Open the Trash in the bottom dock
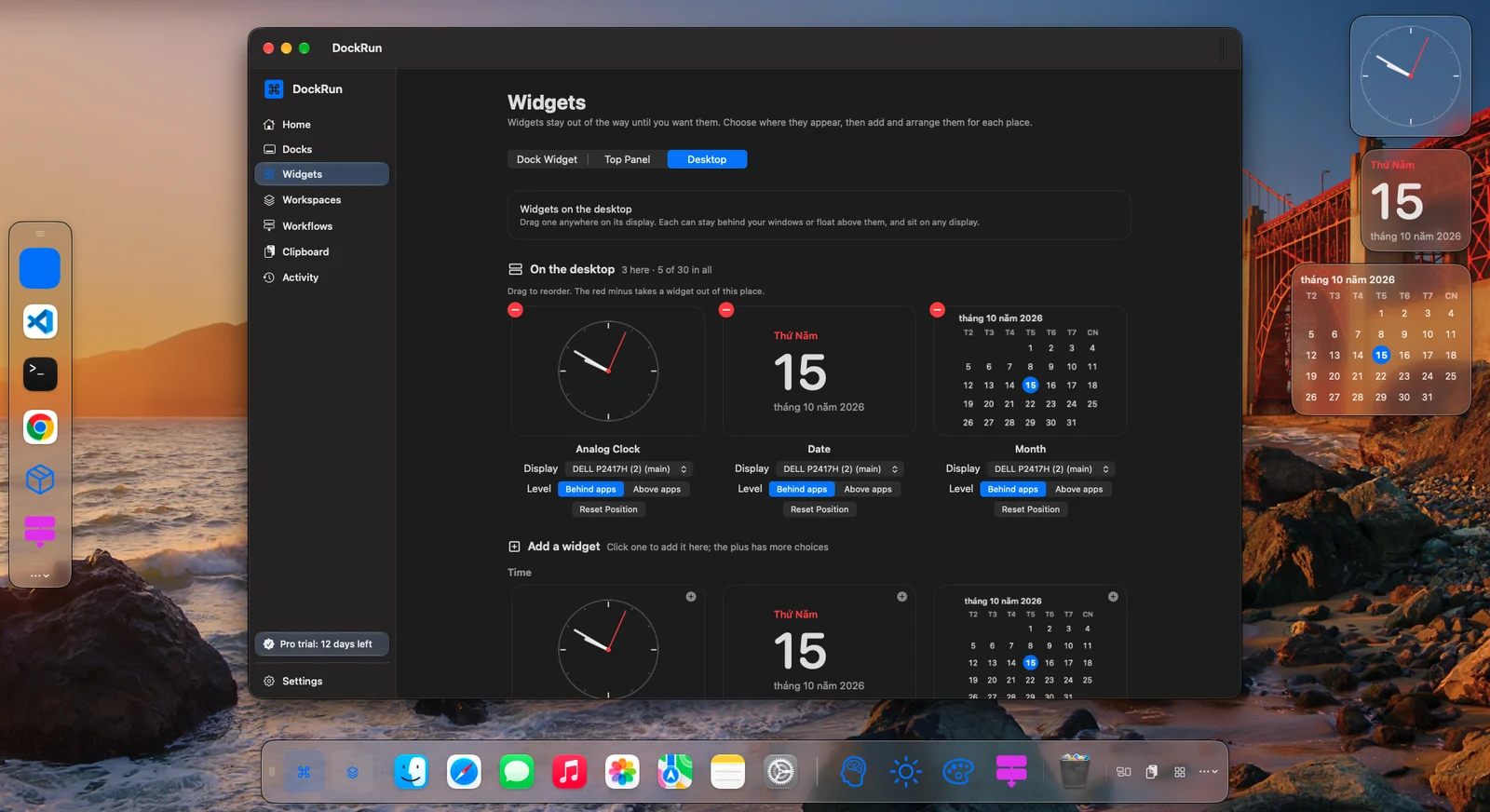This screenshot has width=1490, height=812. (x=1074, y=771)
